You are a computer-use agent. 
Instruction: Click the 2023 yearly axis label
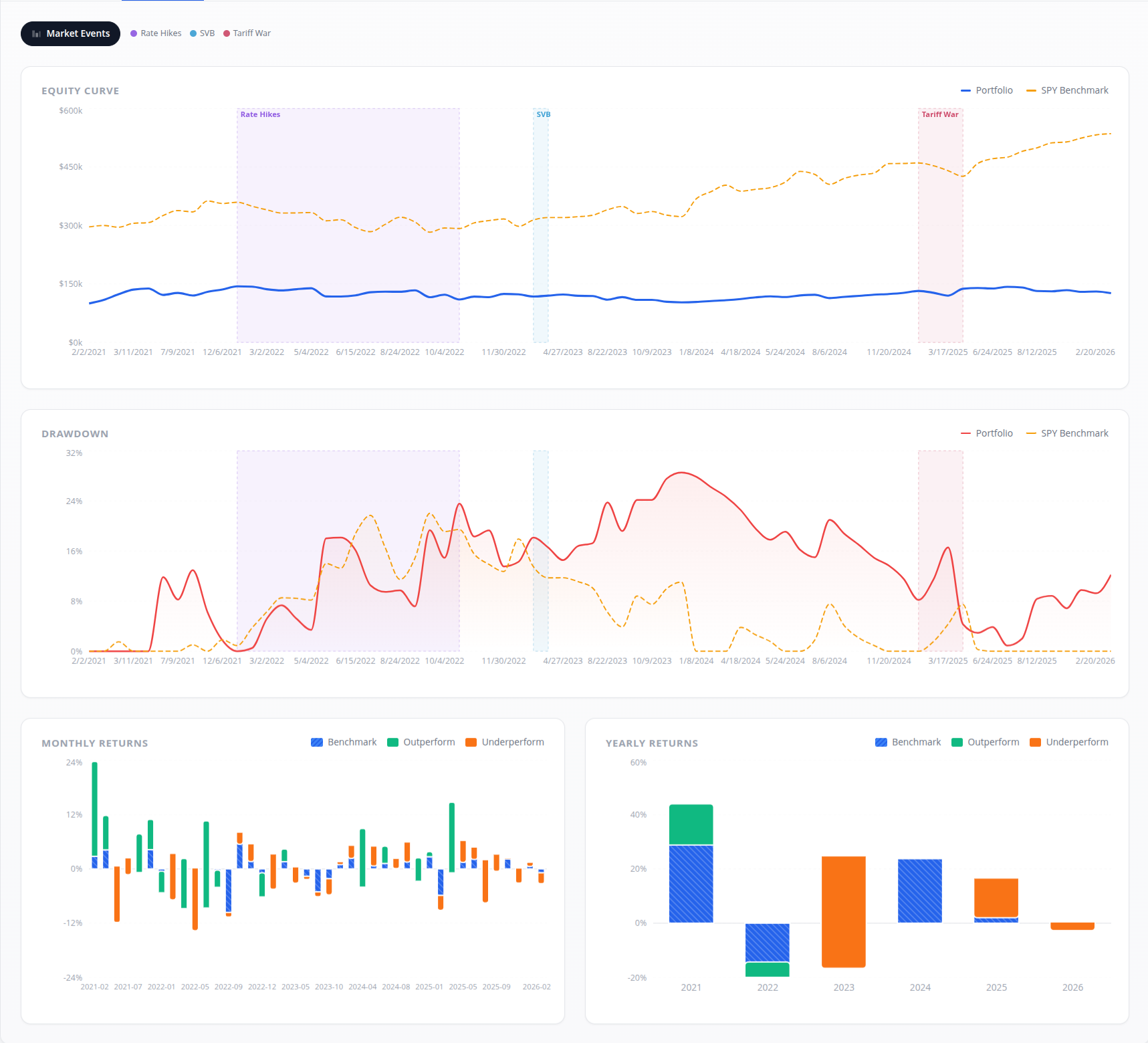(x=844, y=988)
